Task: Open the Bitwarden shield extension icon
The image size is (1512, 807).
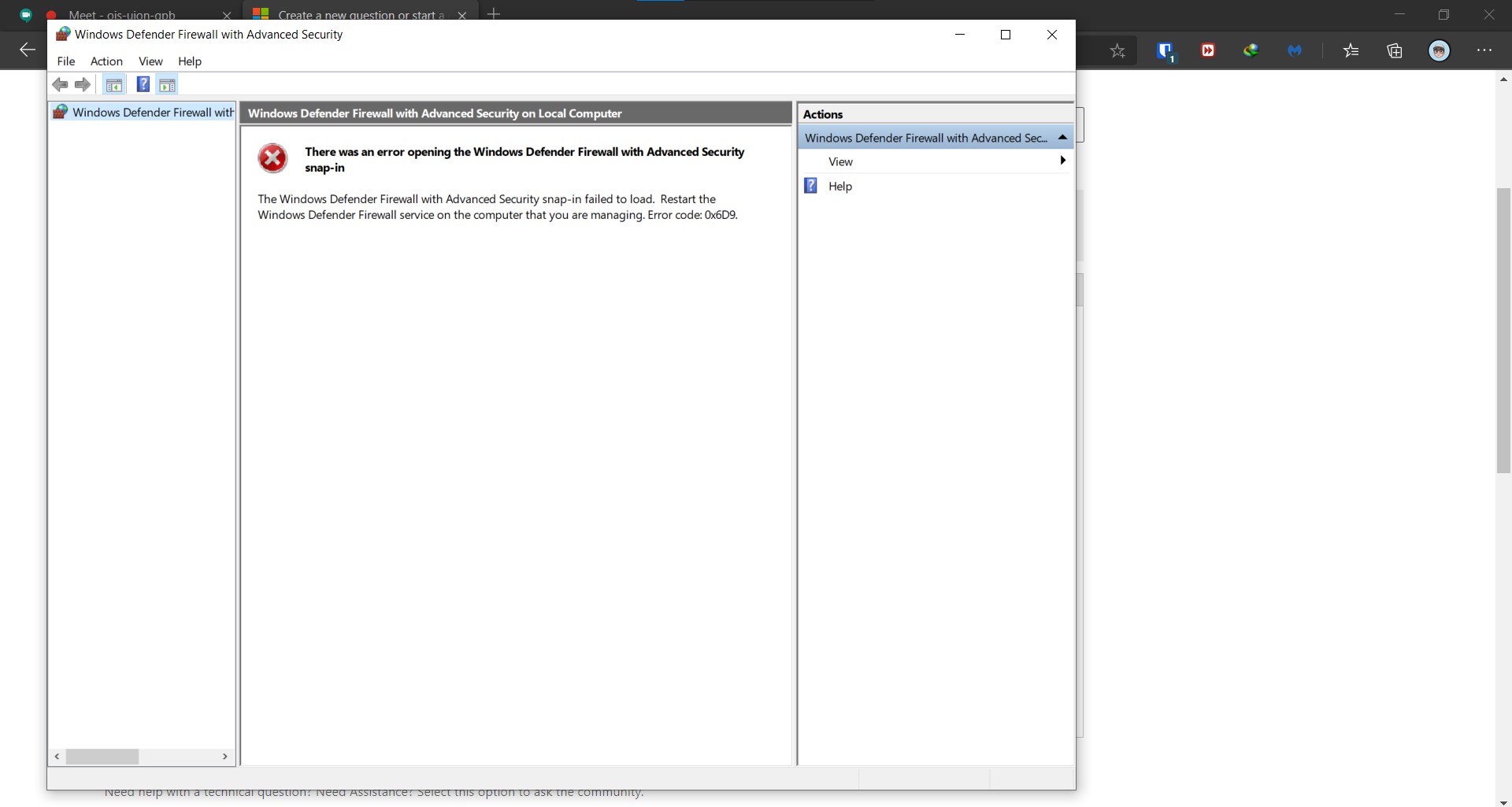Action: point(1165,51)
